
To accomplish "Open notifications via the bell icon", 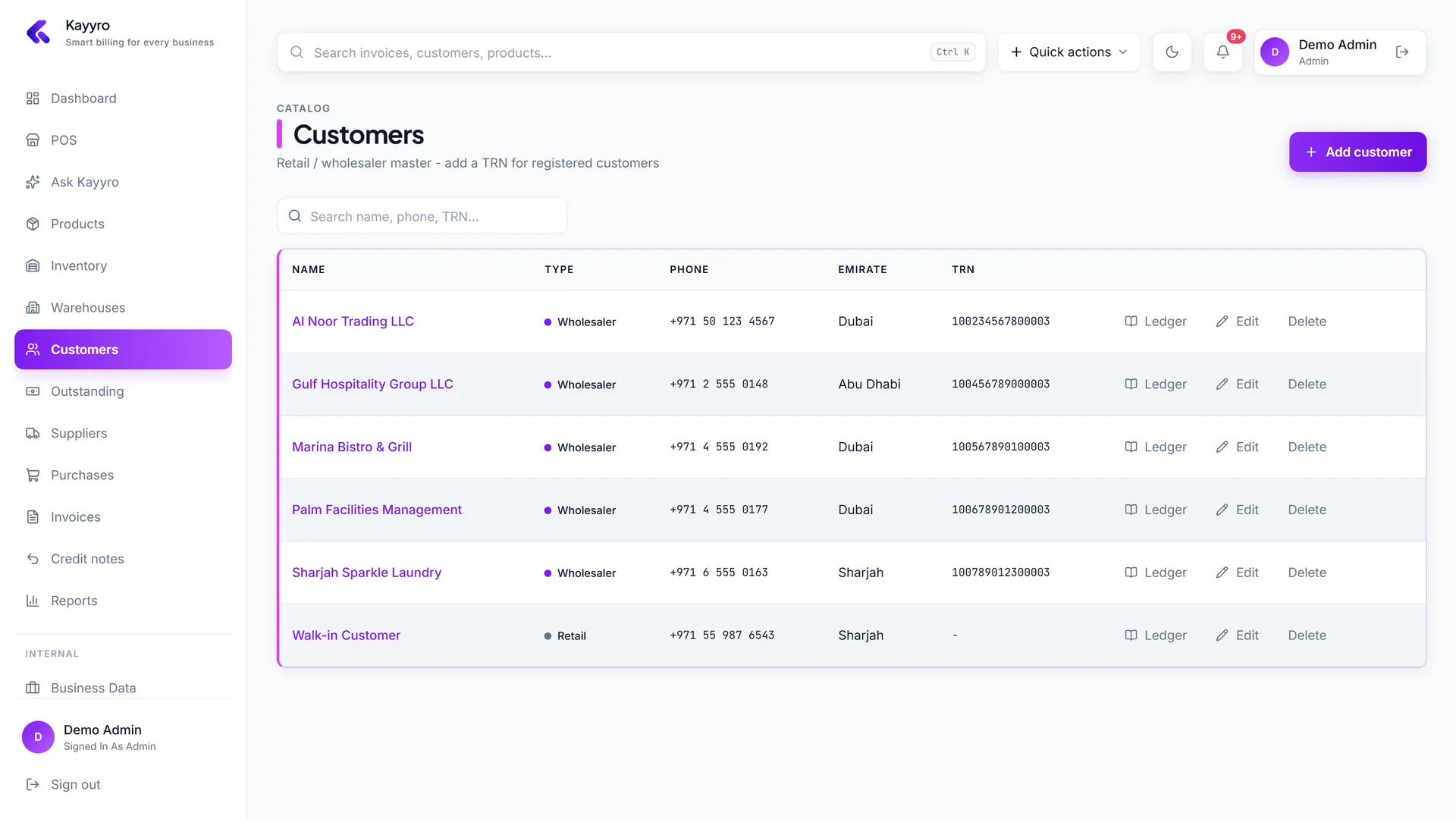I will (x=1223, y=52).
